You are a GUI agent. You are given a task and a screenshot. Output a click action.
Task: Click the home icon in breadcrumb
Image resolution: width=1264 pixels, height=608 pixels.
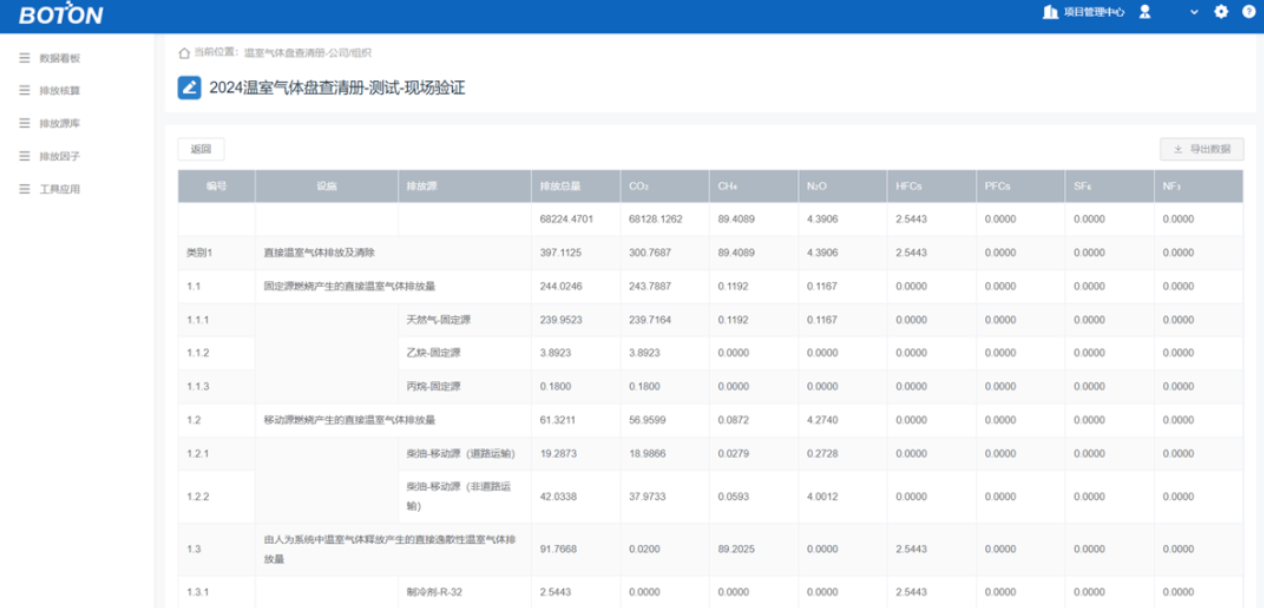184,52
